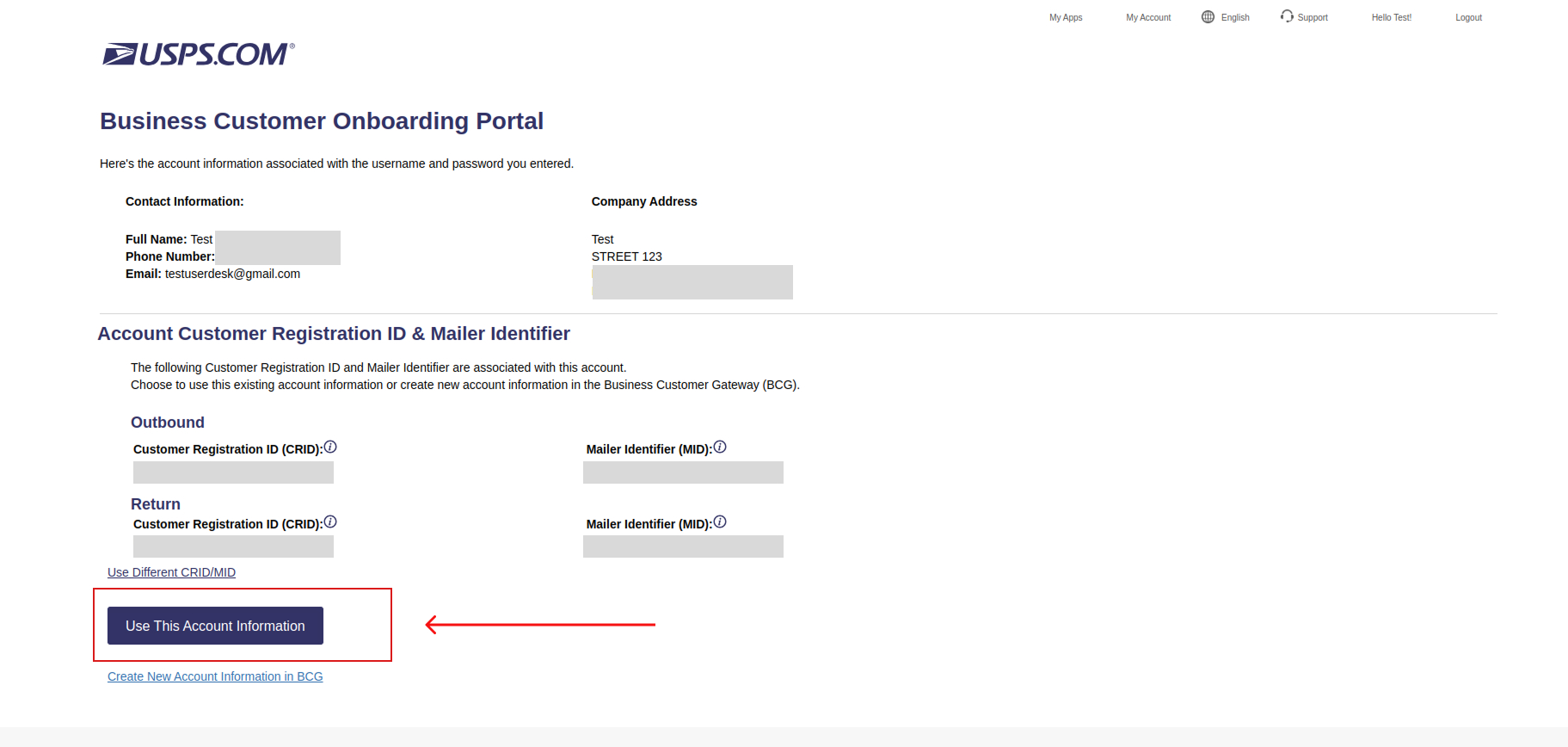Open My Apps in top navigation

tap(1066, 17)
